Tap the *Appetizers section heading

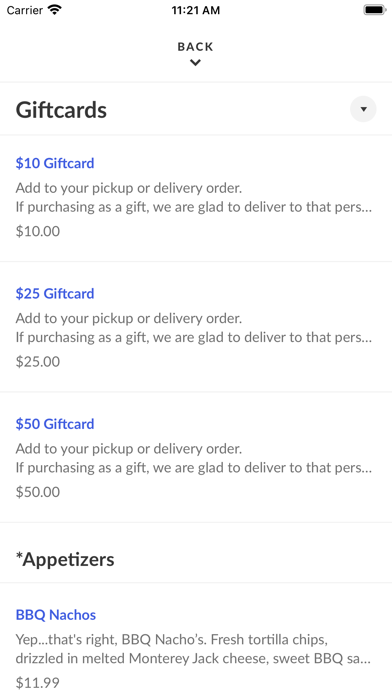coord(65,559)
